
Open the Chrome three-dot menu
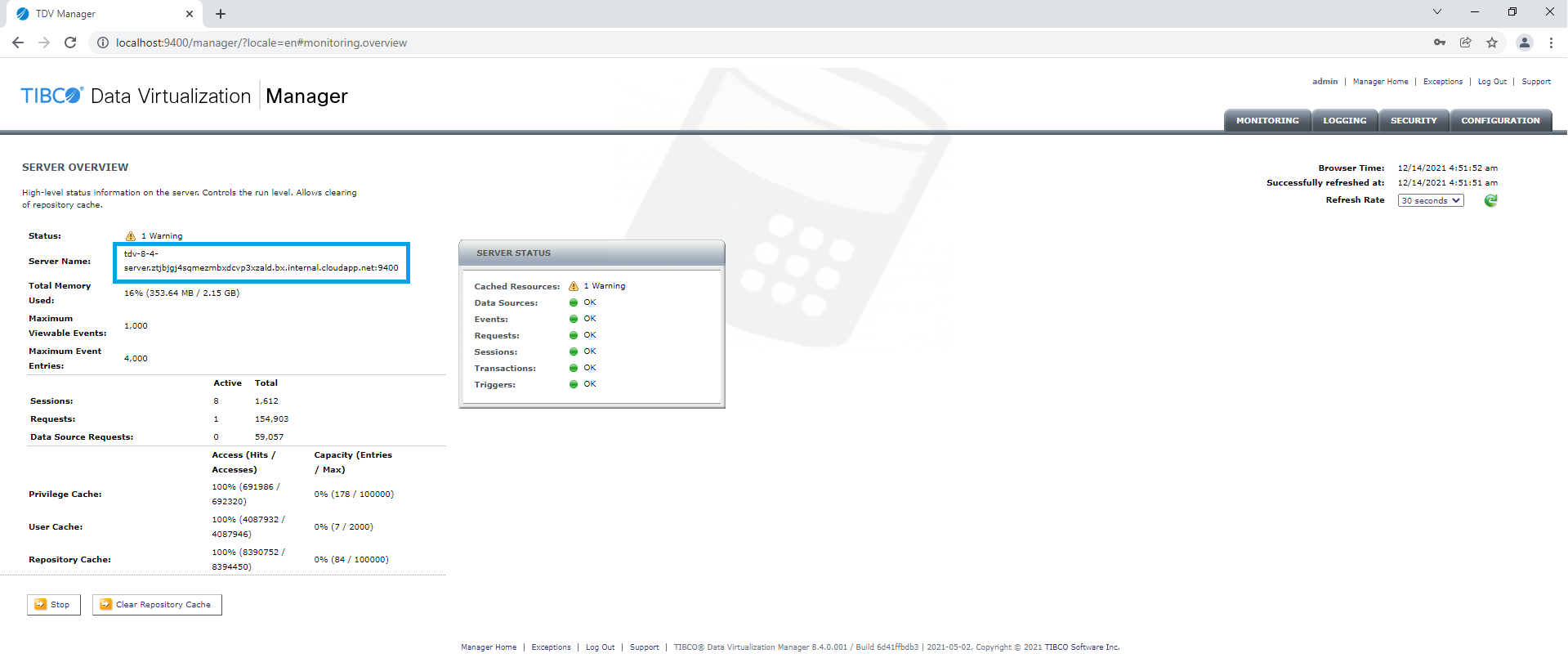1551,43
